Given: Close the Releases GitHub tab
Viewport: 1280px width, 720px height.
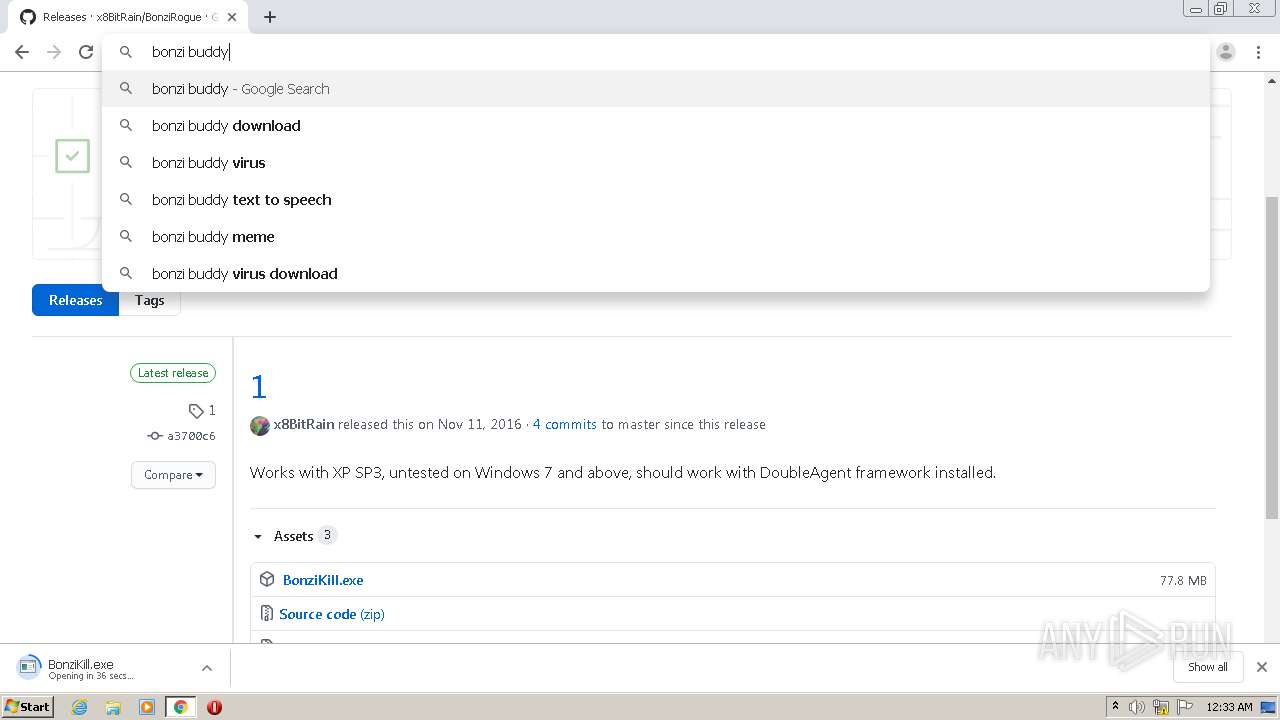Looking at the screenshot, I should tap(232, 17).
